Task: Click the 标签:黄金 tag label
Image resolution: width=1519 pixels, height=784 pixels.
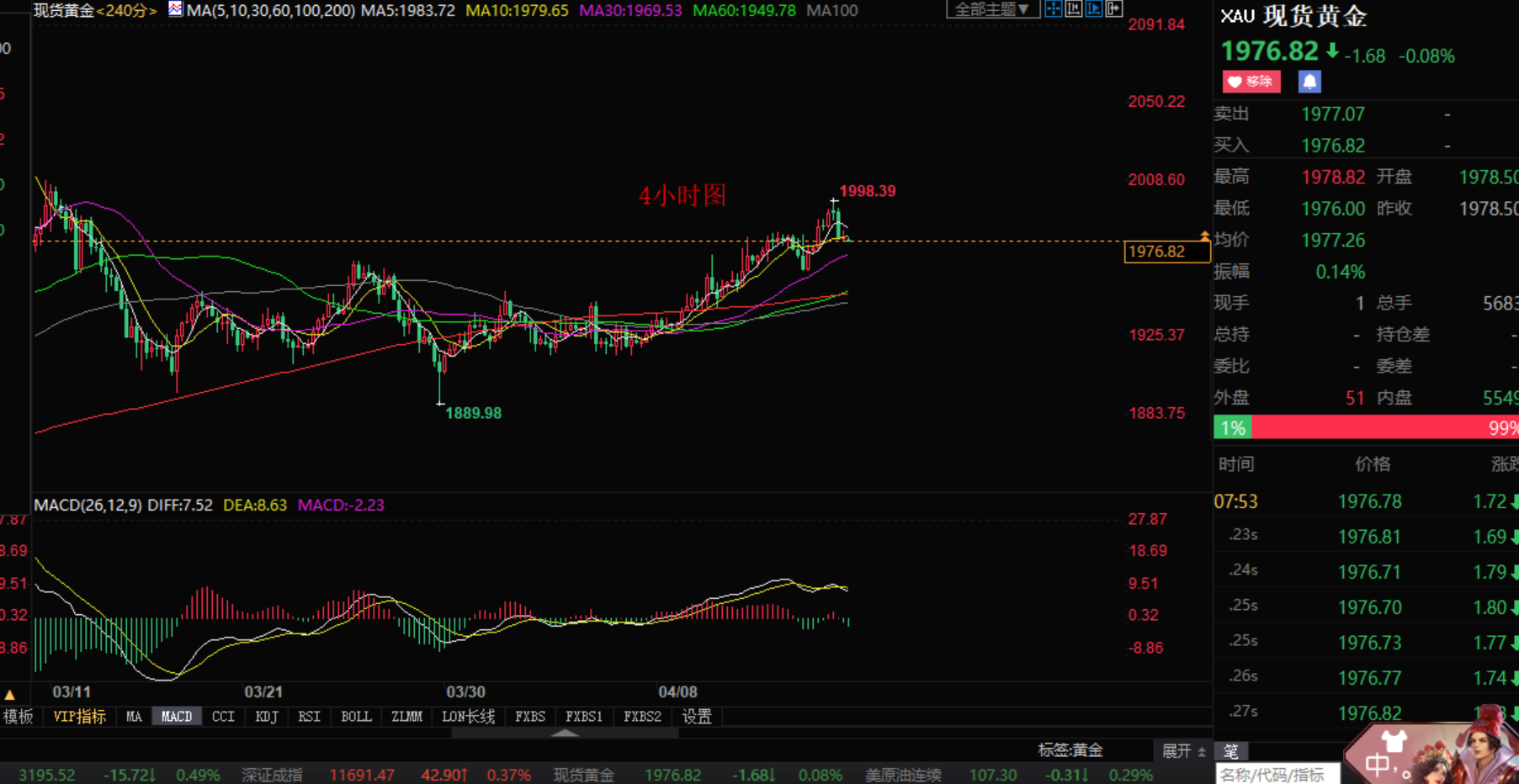Action: coord(1070,750)
